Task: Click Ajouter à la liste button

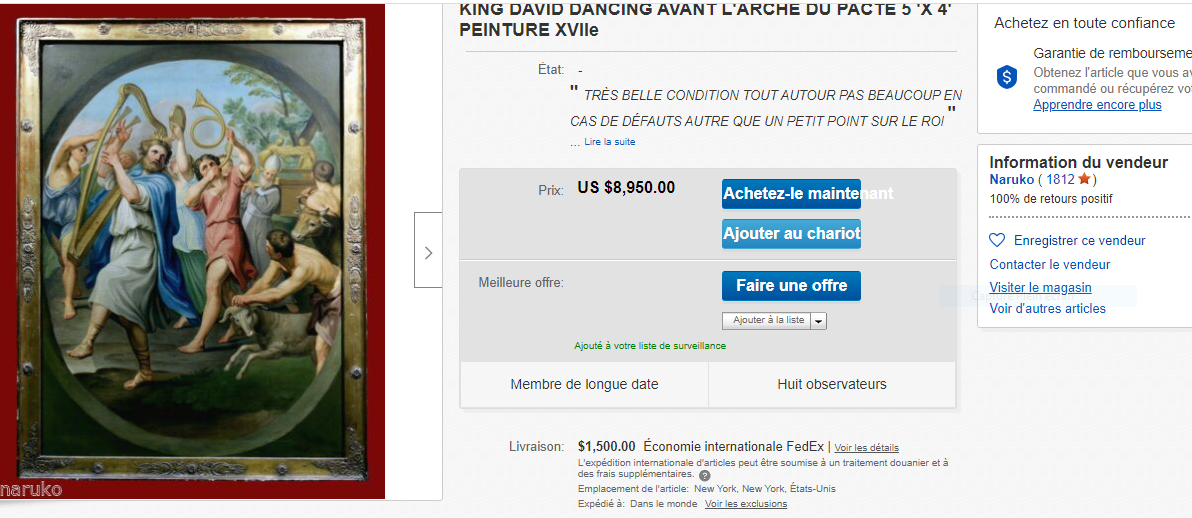Action: pos(767,321)
